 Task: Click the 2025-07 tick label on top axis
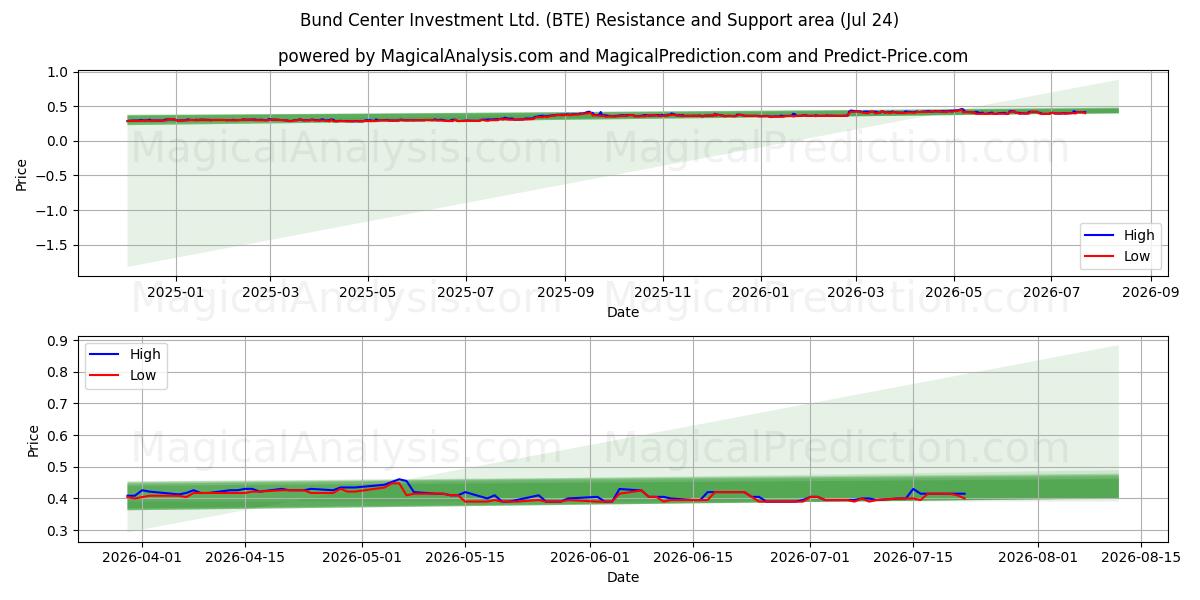coord(466,293)
